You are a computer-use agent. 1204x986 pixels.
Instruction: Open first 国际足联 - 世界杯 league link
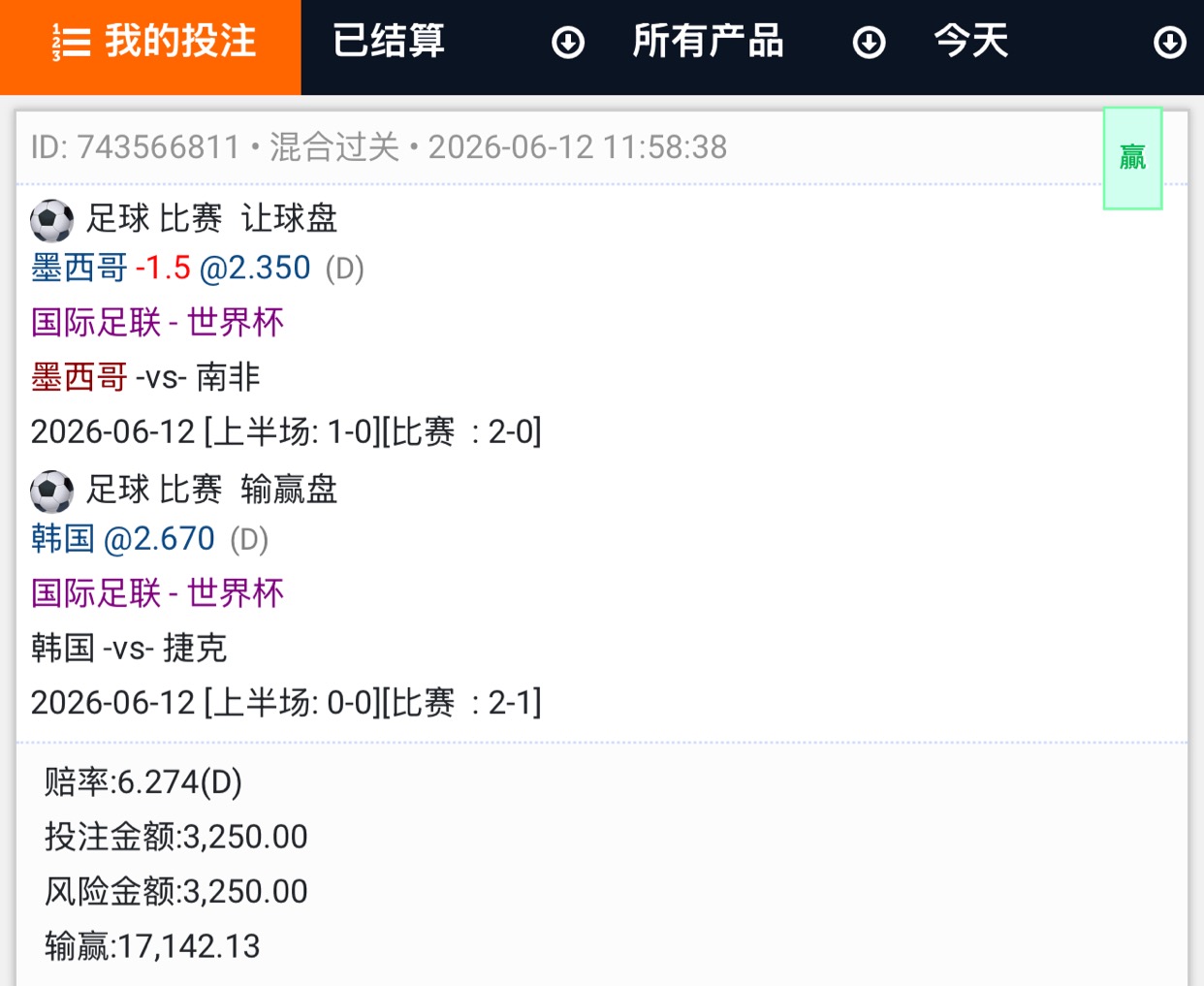click(x=157, y=322)
